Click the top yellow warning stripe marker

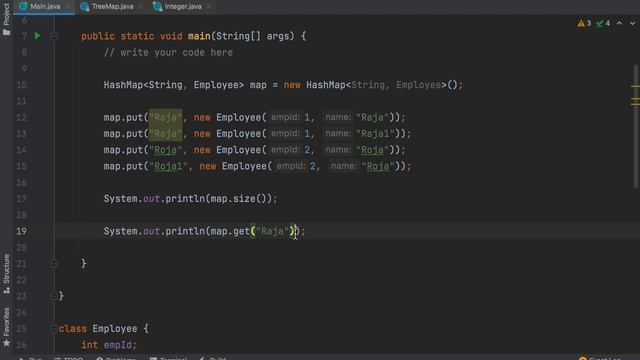pos(635,86)
